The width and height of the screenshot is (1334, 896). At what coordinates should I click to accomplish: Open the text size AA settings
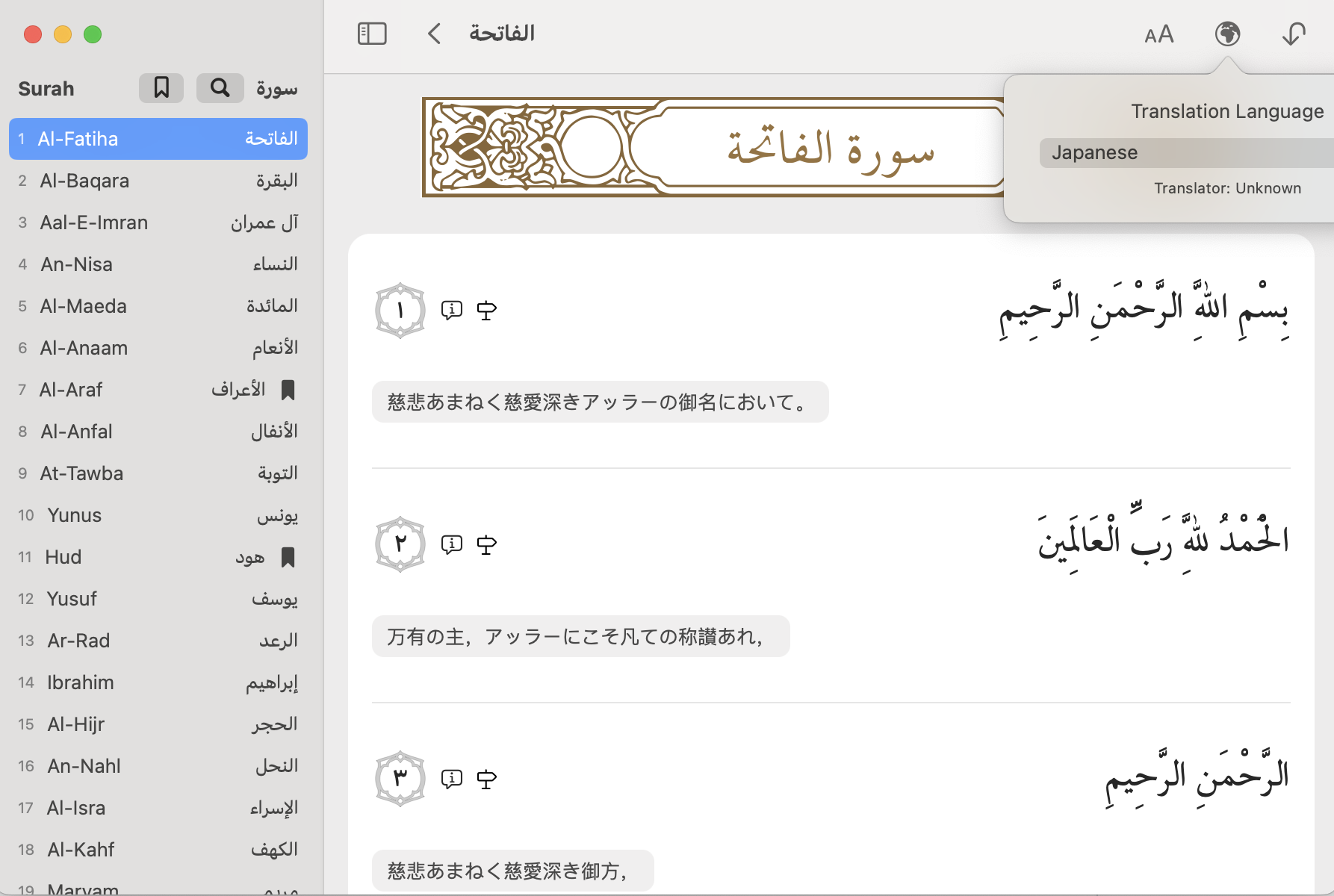[x=1159, y=34]
